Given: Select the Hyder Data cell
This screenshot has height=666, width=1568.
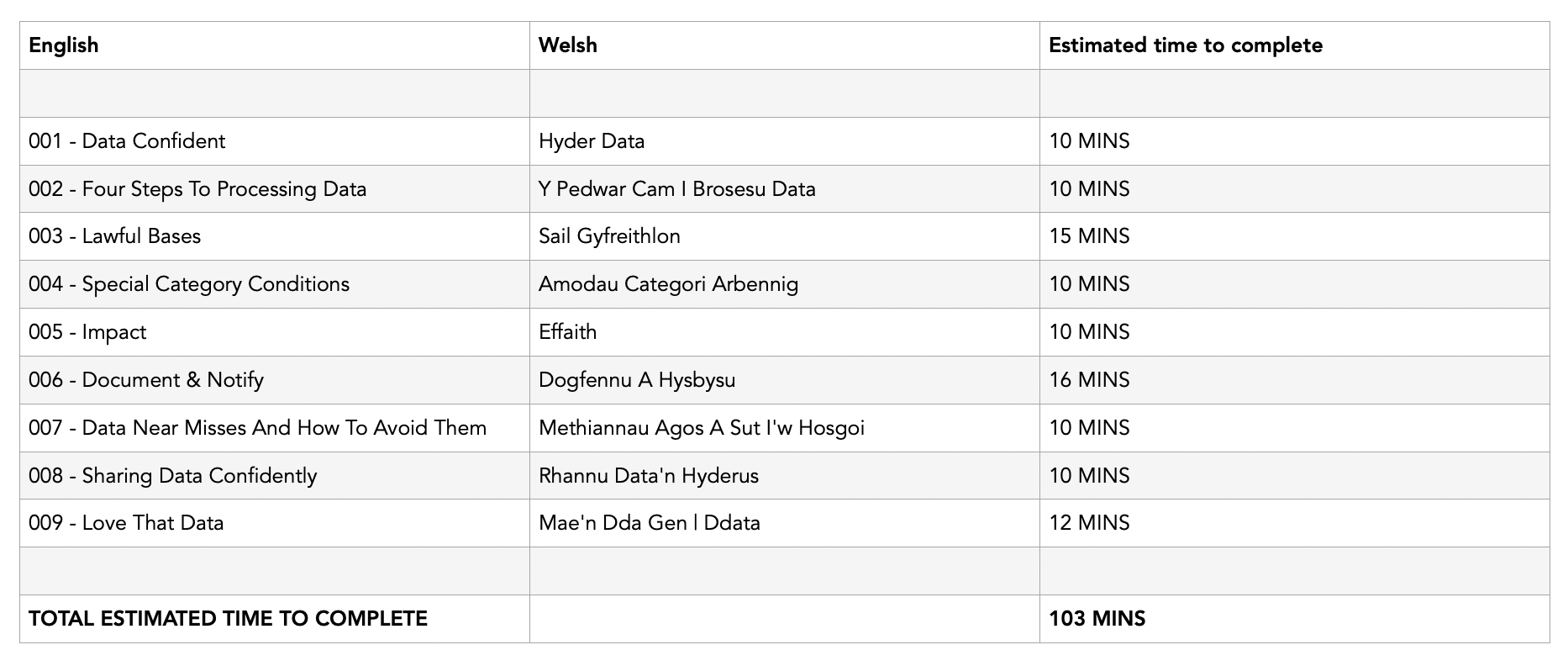Looking at the screenshot, I should tap(785, 141).
